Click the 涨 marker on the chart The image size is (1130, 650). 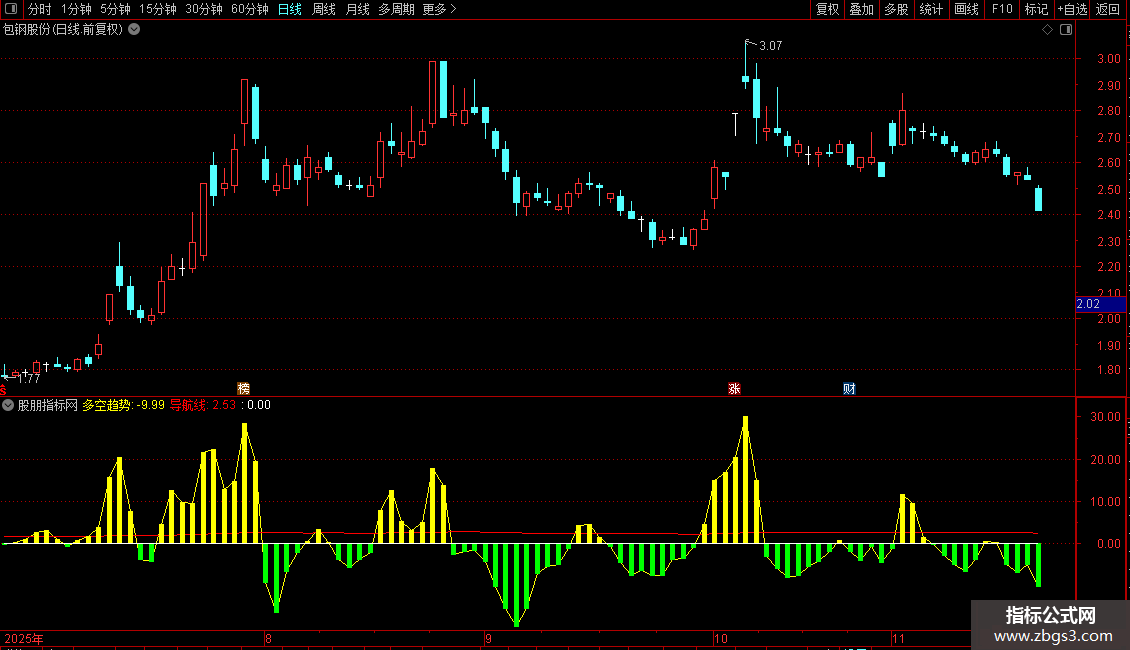(734, 388)
